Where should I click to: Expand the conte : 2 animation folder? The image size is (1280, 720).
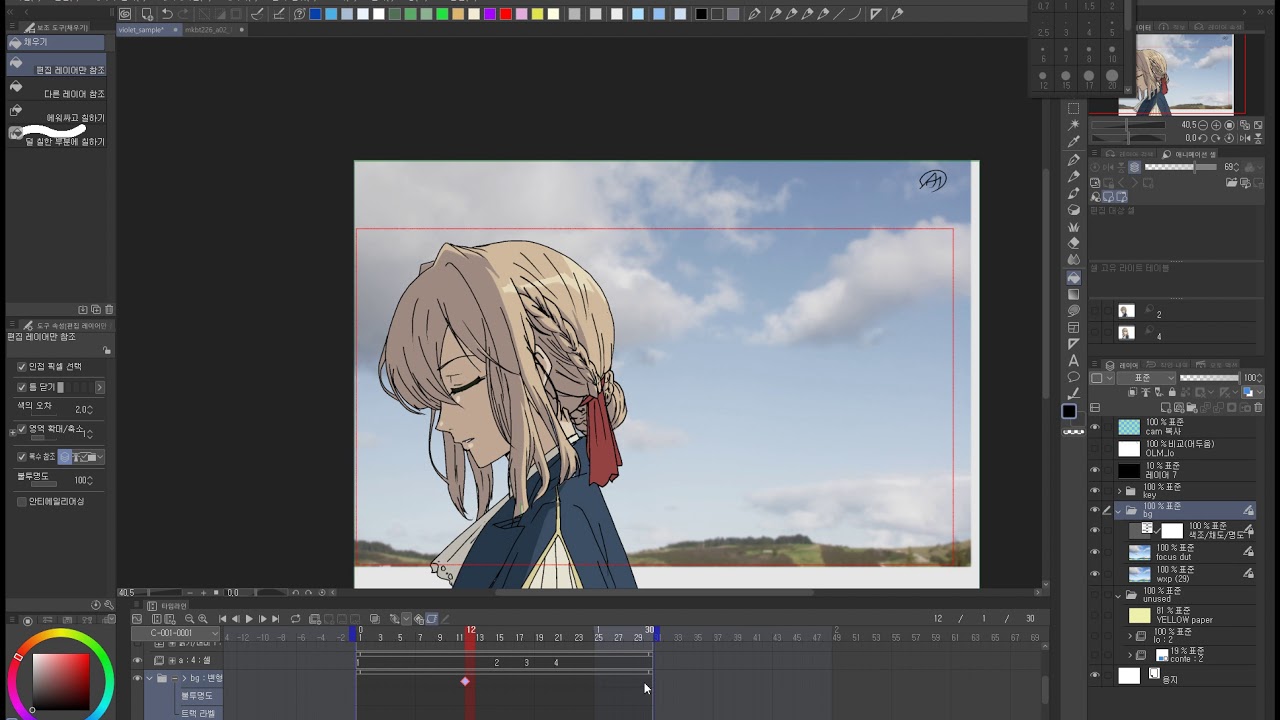1130,656
